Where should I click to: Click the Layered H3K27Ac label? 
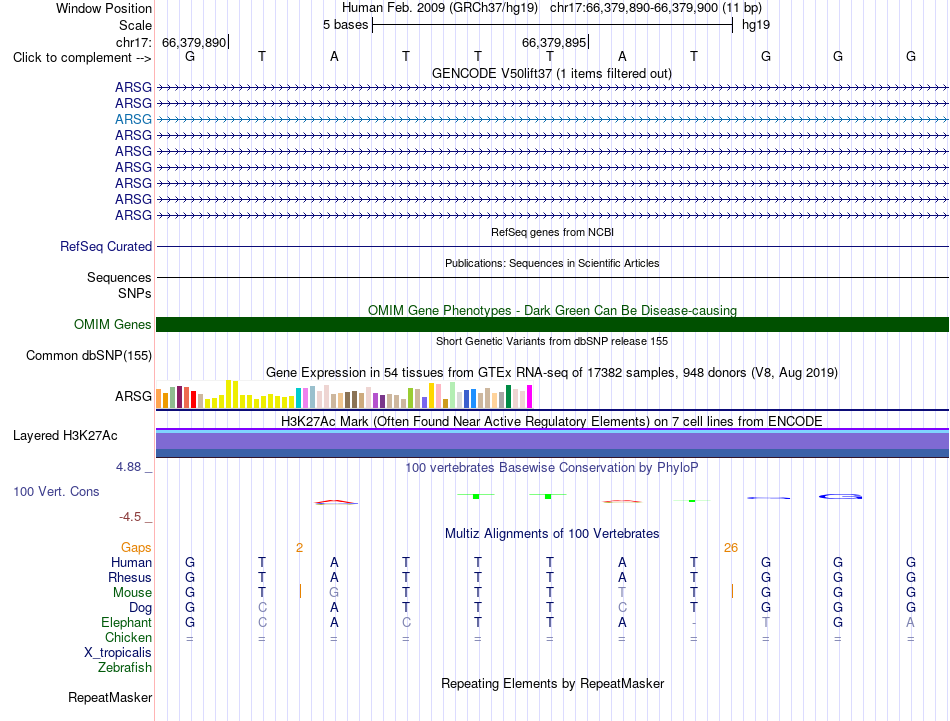pos(65,436)
